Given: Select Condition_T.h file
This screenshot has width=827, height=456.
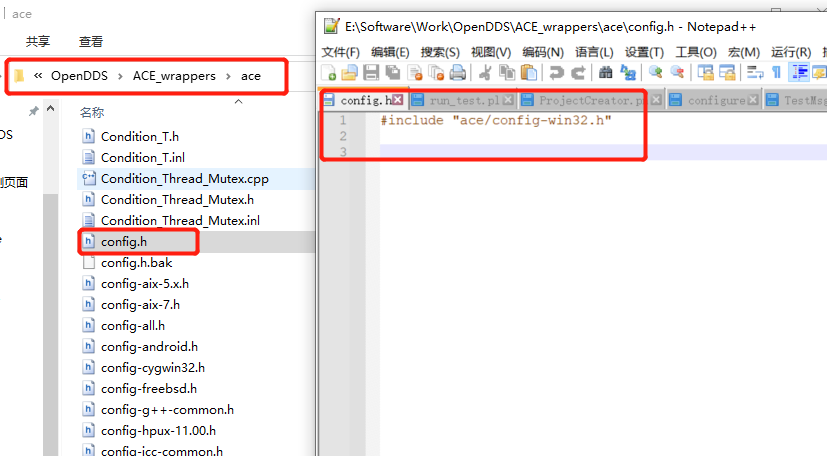Looking at the screenshot, I should tap(139, 137).
